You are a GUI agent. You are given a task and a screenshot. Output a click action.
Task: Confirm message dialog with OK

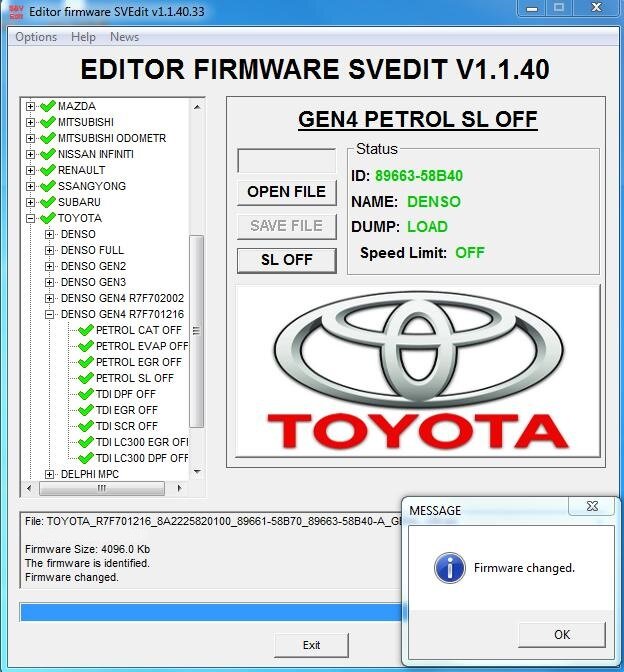coord(562,635)
